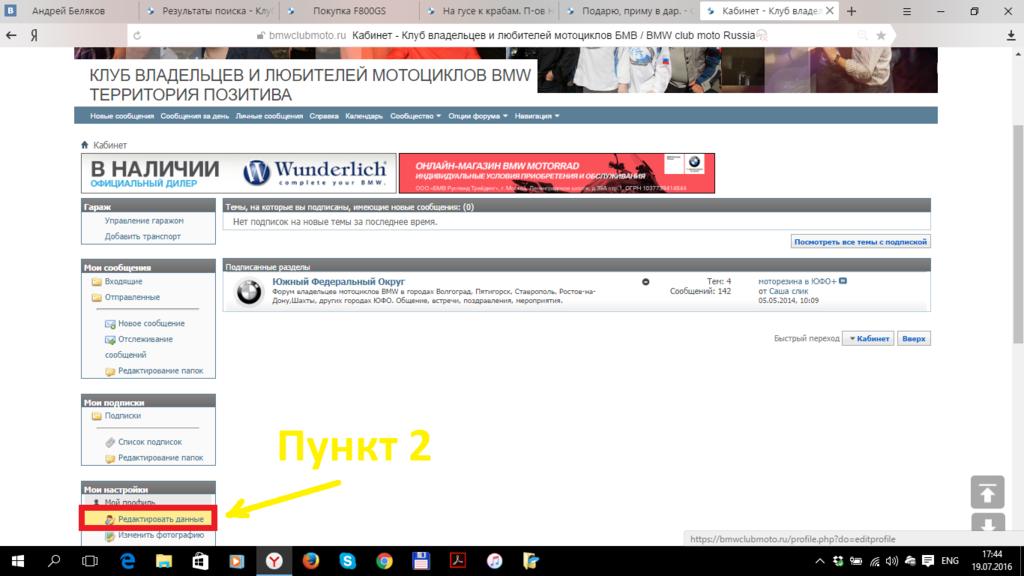Open the Опции форума dropdown
The width and height of the screenshot is (1024, 576).
478,116
